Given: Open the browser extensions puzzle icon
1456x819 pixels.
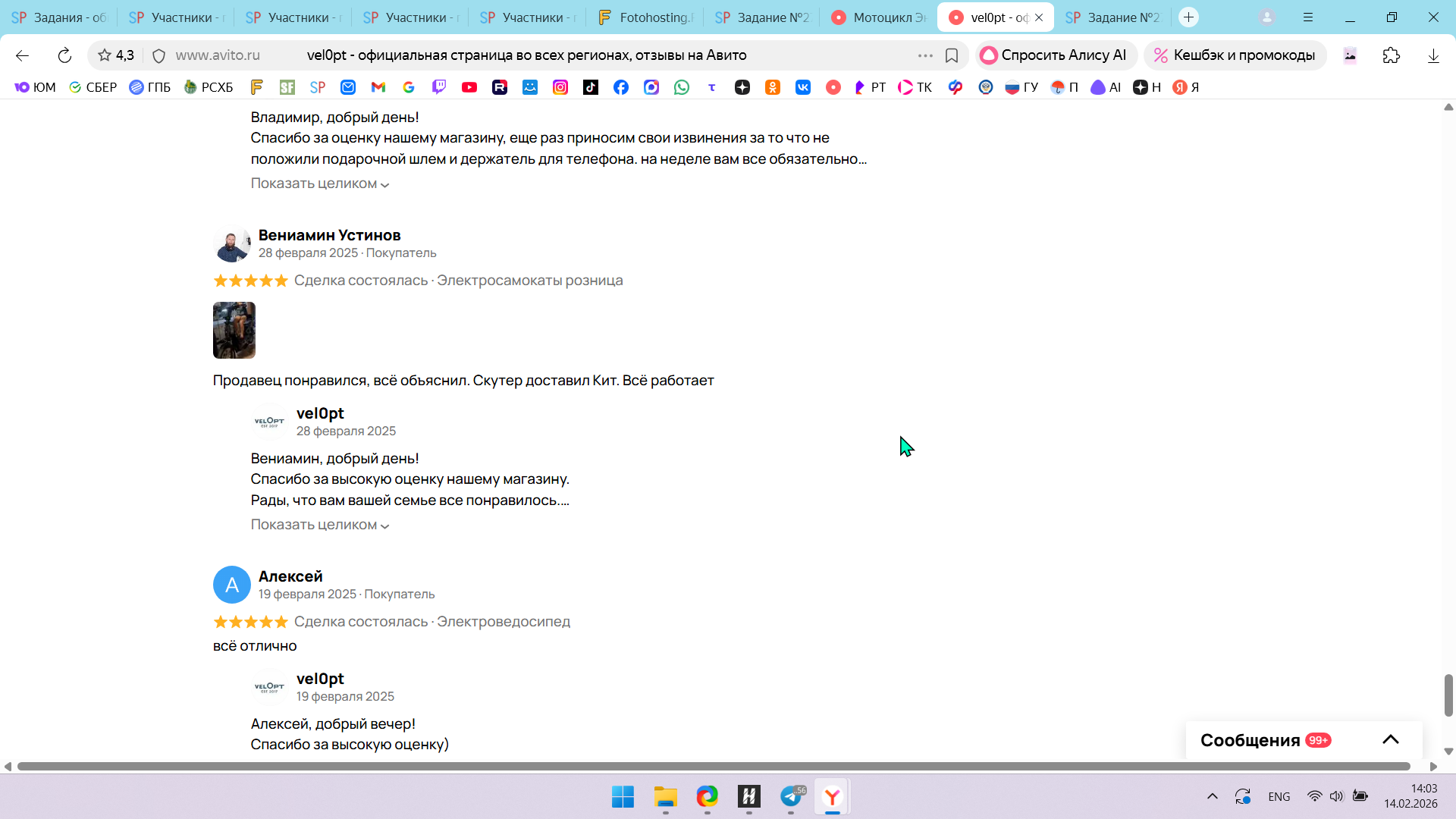Looking at the screenshot, I should pos(1391,55).
